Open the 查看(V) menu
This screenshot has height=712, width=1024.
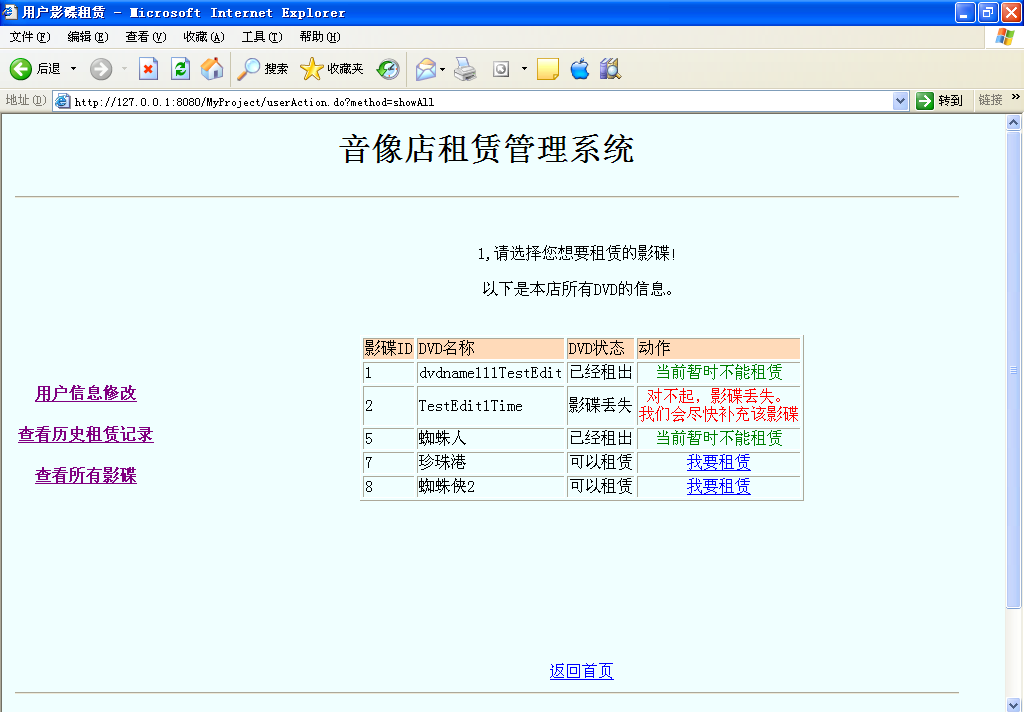pos(146,37)
